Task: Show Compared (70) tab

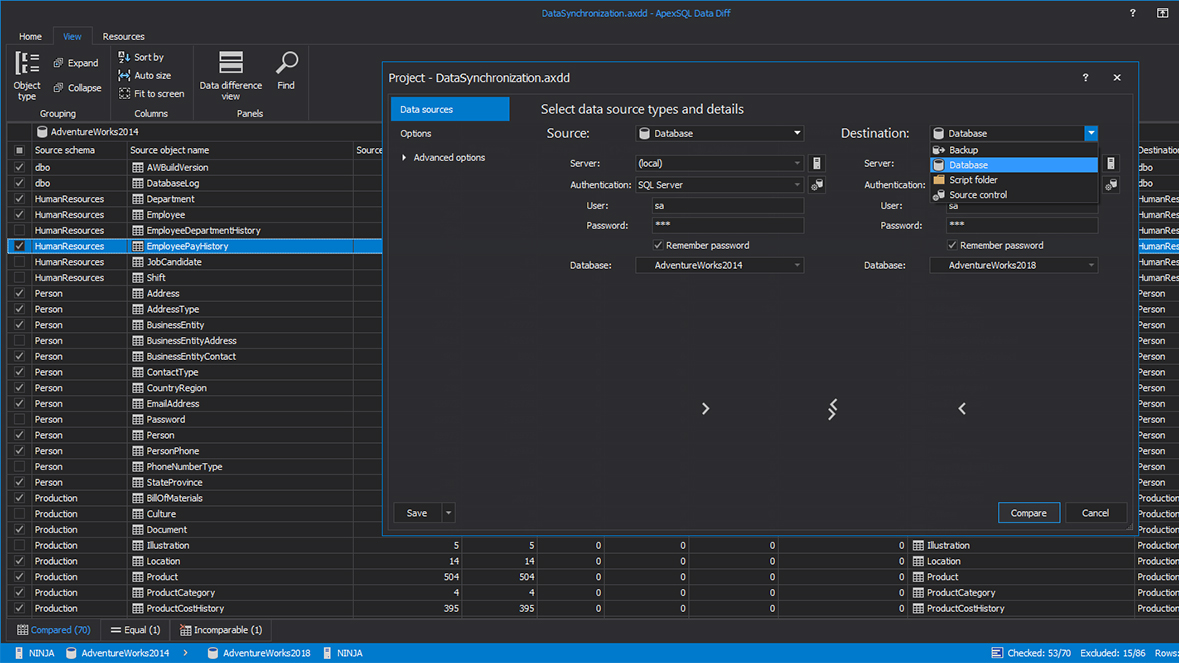Action: coord(53,630)
